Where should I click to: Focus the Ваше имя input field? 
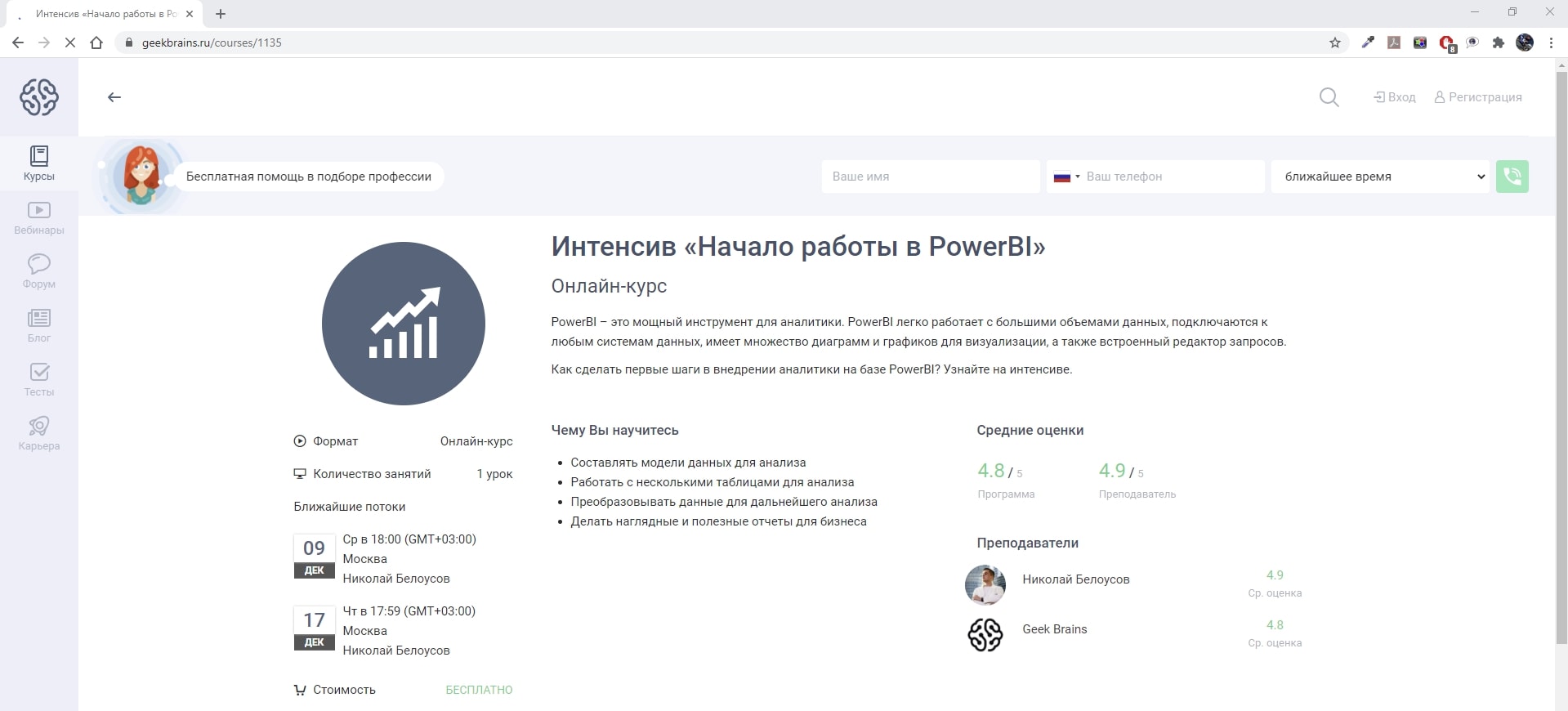931,177
